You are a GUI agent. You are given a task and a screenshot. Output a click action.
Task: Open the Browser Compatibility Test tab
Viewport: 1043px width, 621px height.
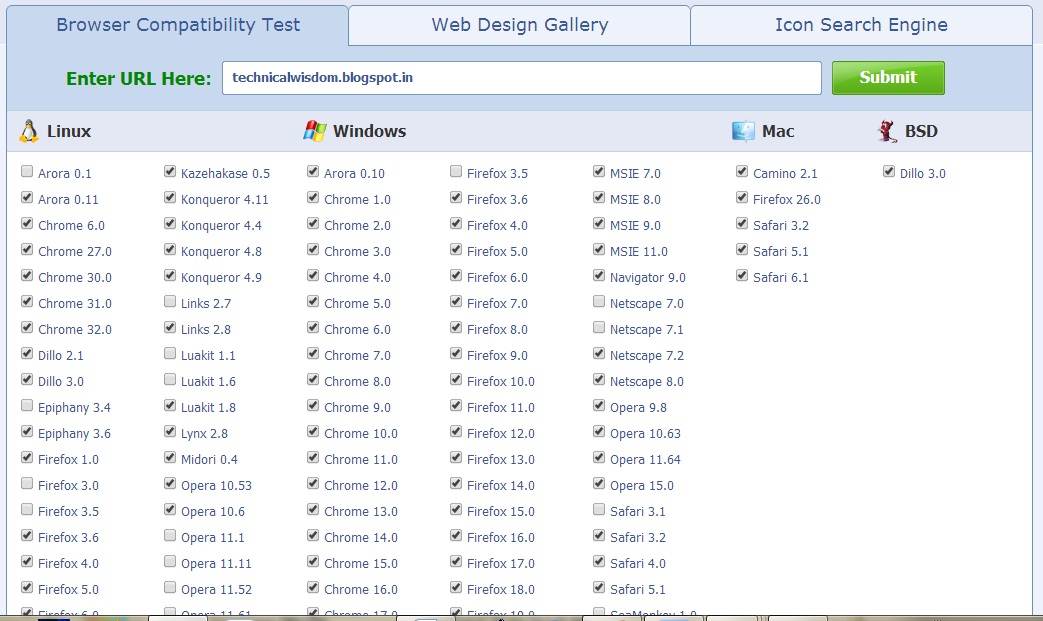click(x=178, y=25)
